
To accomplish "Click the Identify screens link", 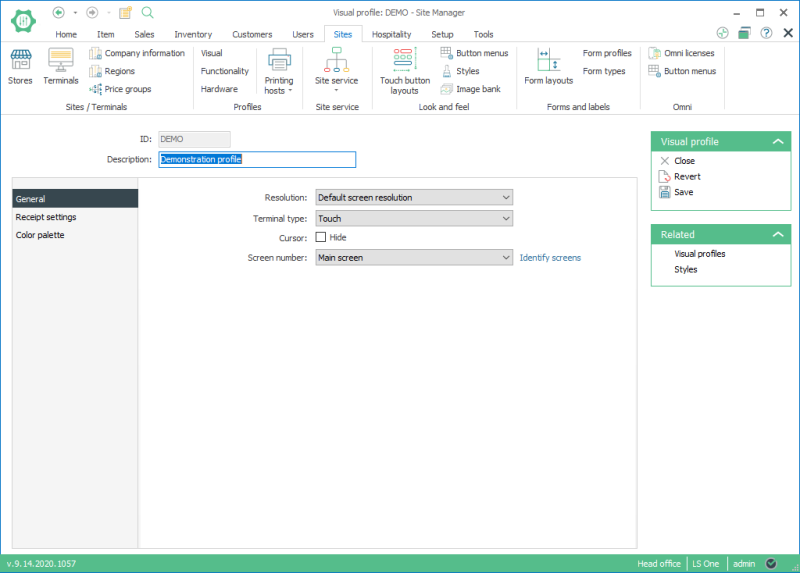I will [x=550, y=258].
